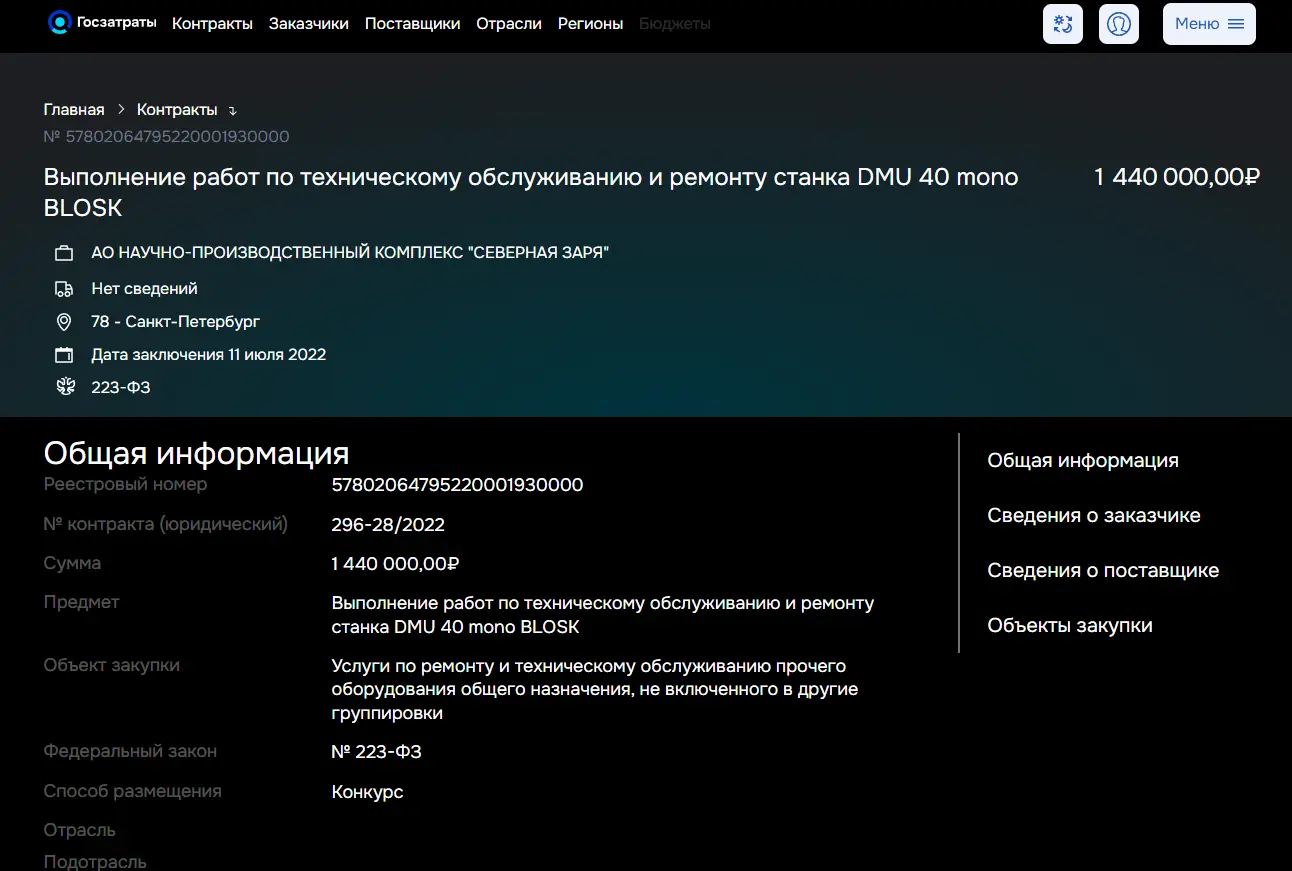Click the emblem icon beside 223-ФЗ

65,387
